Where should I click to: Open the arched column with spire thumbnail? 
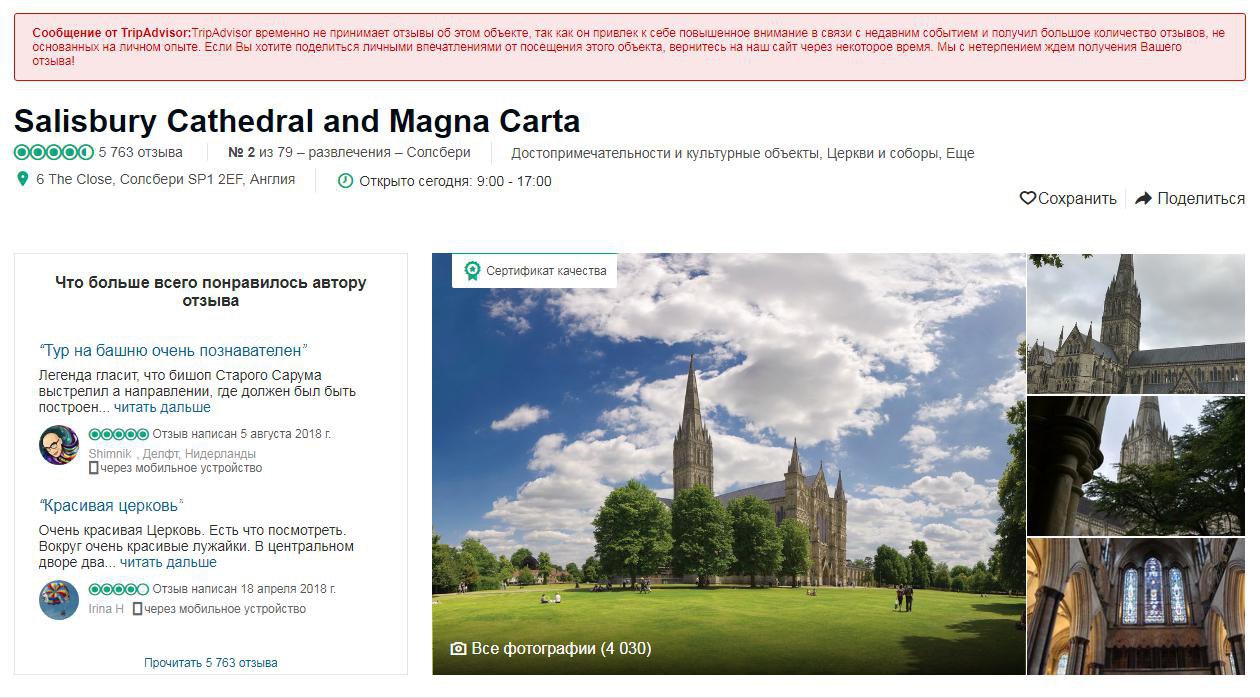pos(1136,466)
